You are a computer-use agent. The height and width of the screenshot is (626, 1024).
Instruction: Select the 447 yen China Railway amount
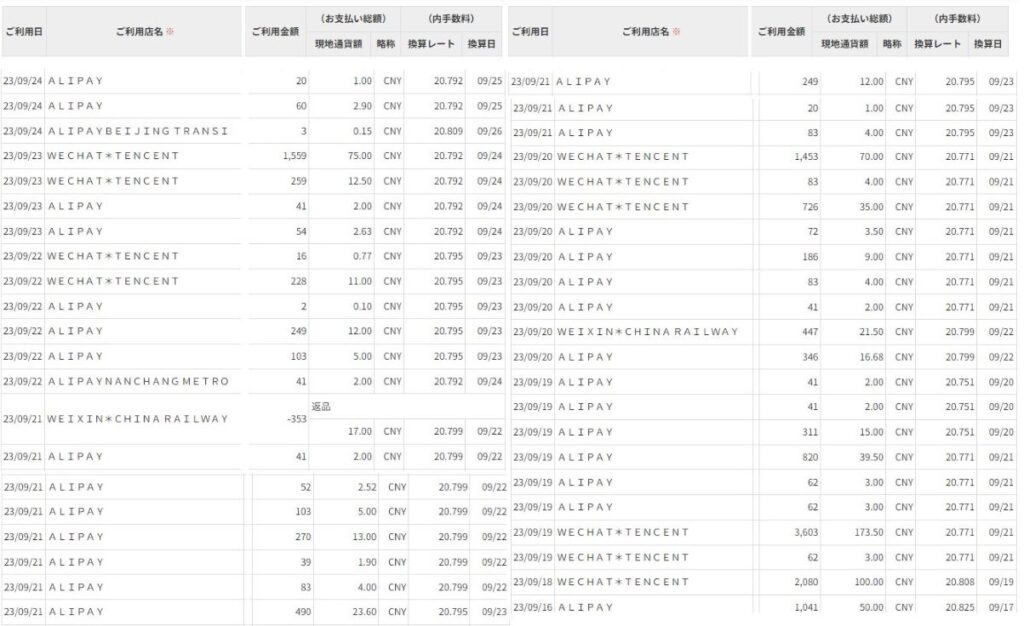tap(806, 332)
